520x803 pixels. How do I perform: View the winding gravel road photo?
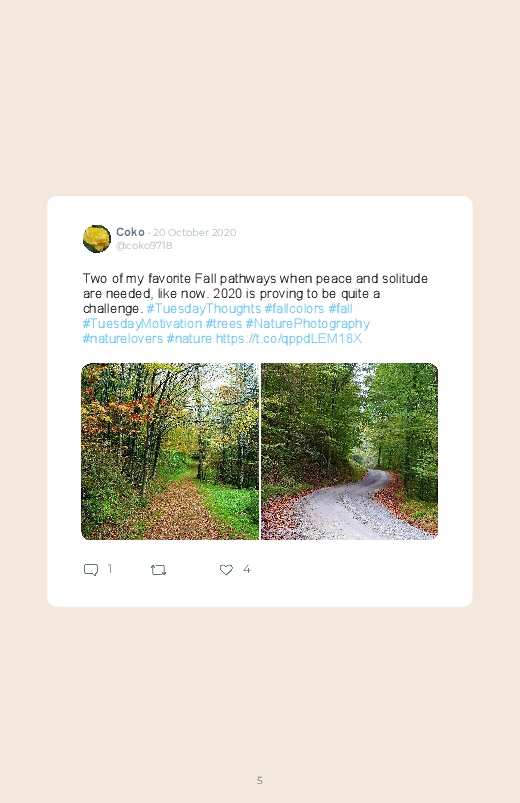point(349,451)
